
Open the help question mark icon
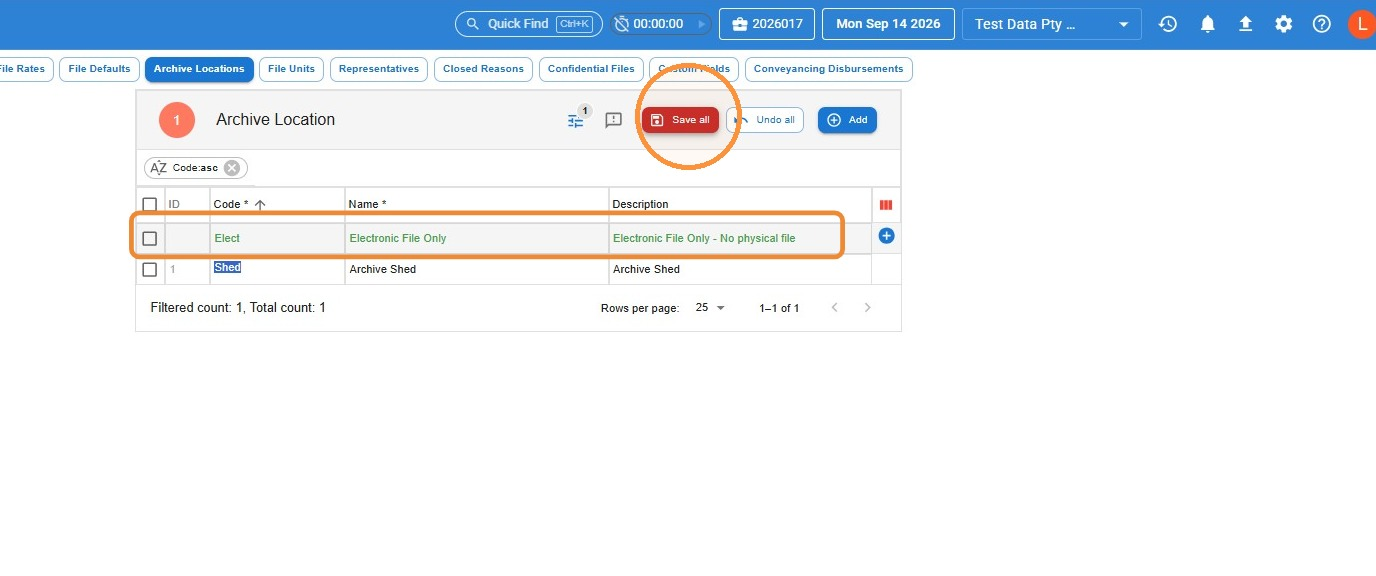1322,24
